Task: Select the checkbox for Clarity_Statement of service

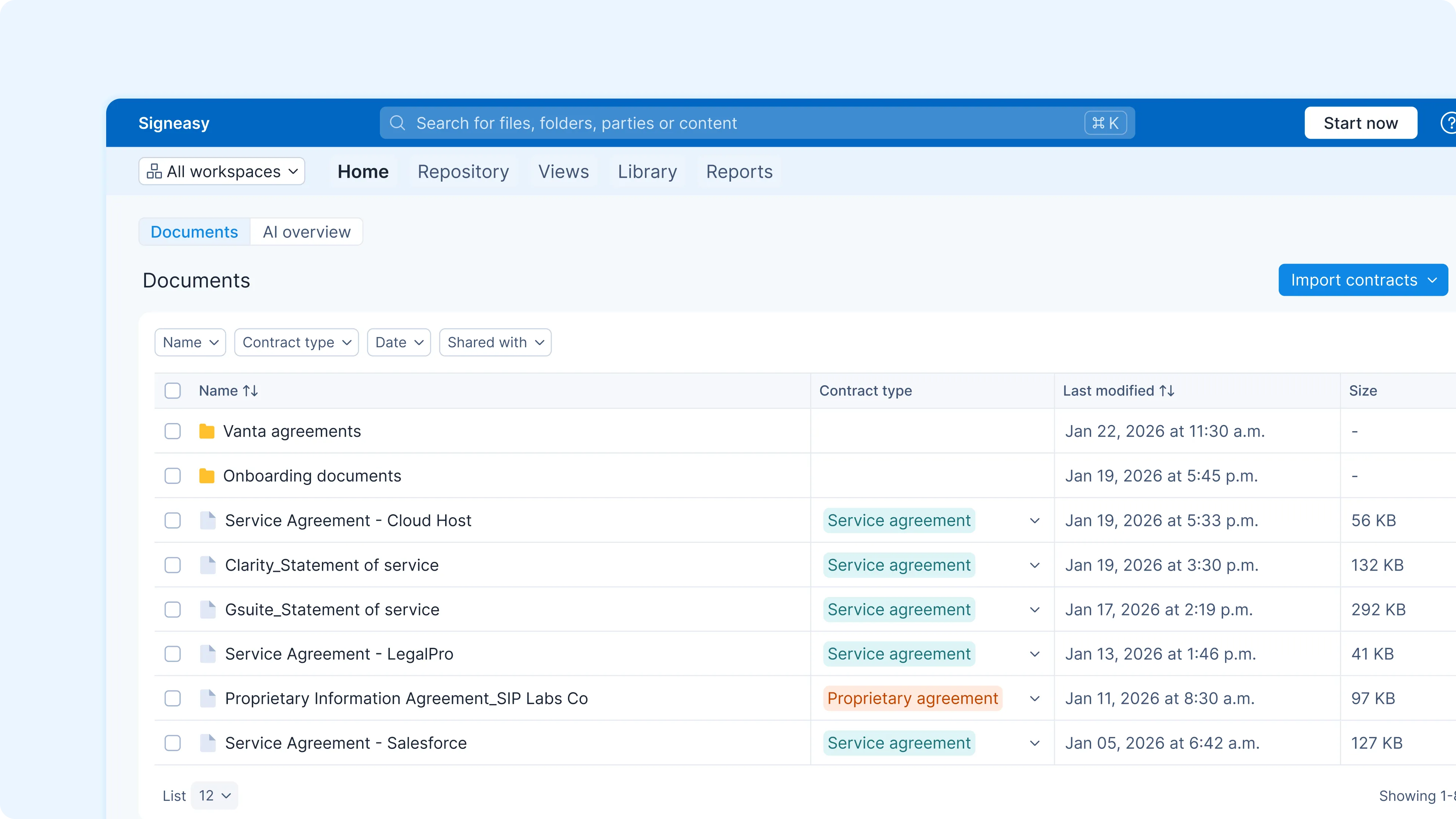Action: pos(173,565)
